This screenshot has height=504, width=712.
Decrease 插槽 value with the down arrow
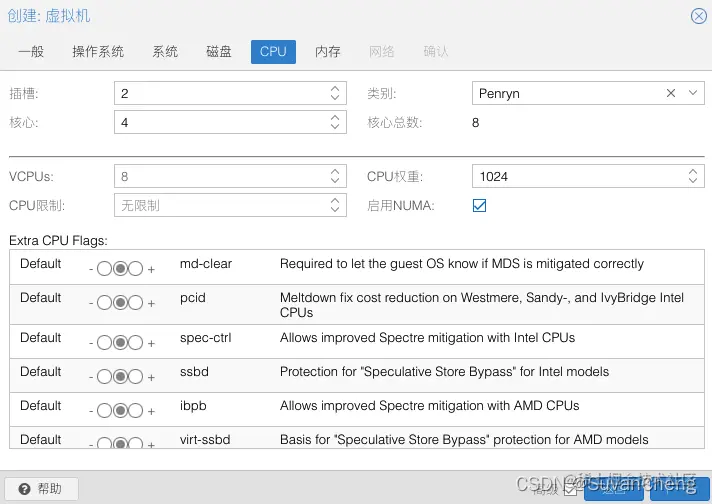pos(335,97)
